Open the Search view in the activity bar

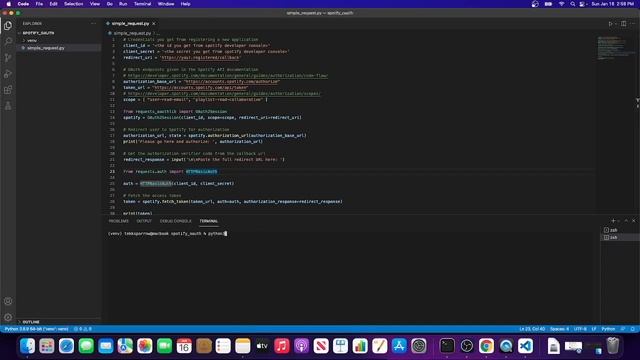(x=8, y=41)
